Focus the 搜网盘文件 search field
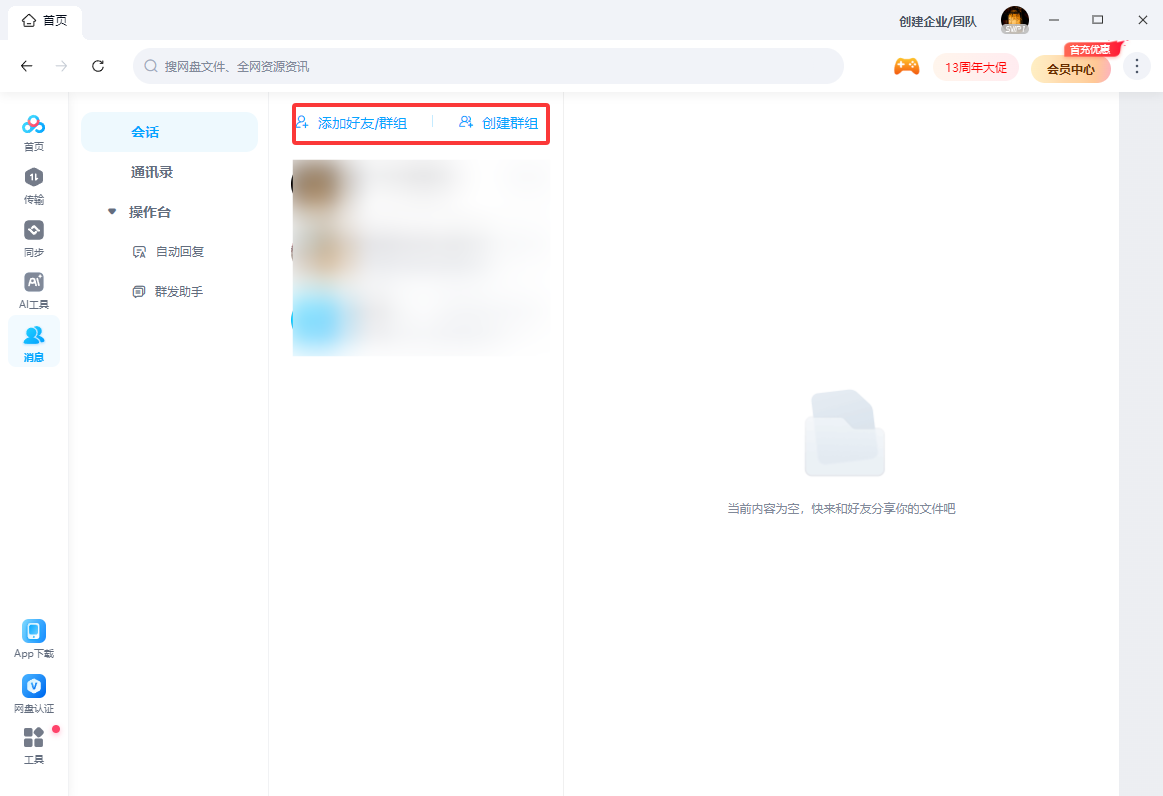1163x796 pixels. [488, 66]
